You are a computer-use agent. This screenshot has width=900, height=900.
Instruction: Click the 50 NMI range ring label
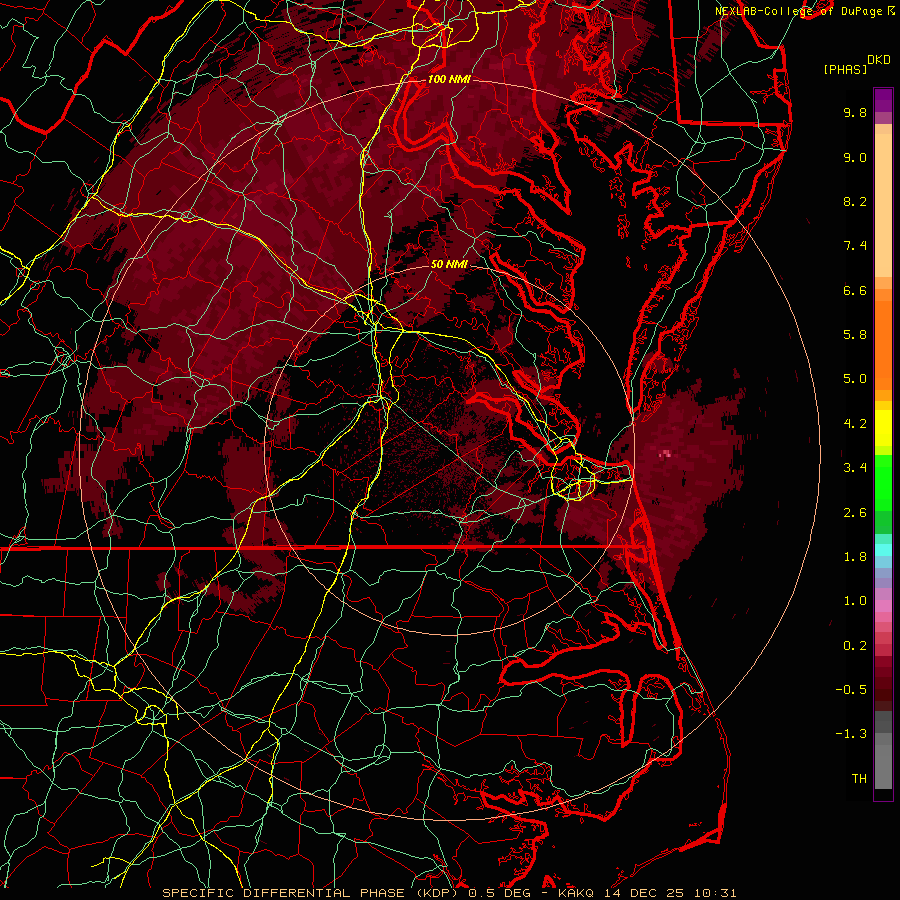point(449,264)
